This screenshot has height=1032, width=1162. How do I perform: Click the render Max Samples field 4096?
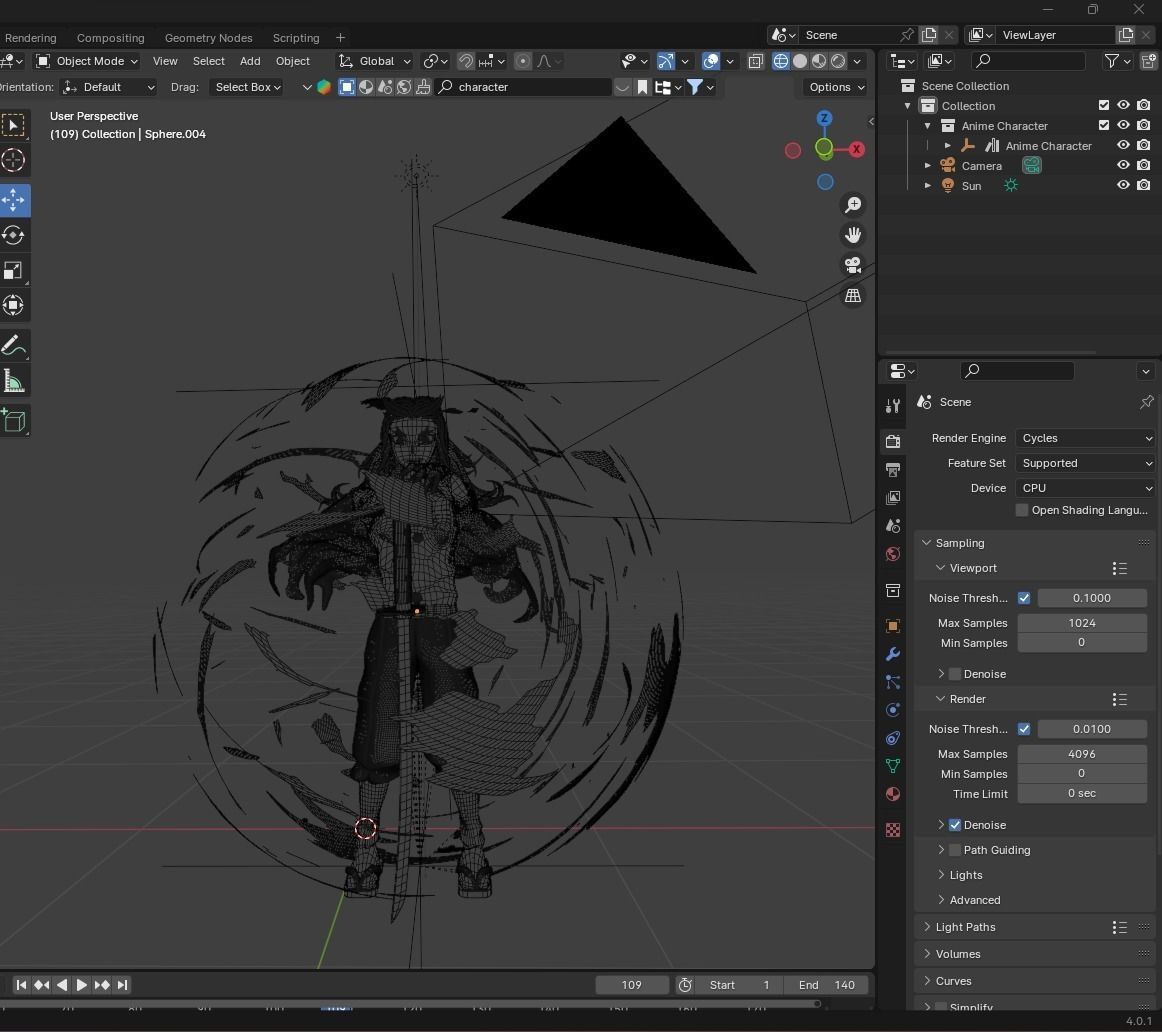[x=1082, y=754]
